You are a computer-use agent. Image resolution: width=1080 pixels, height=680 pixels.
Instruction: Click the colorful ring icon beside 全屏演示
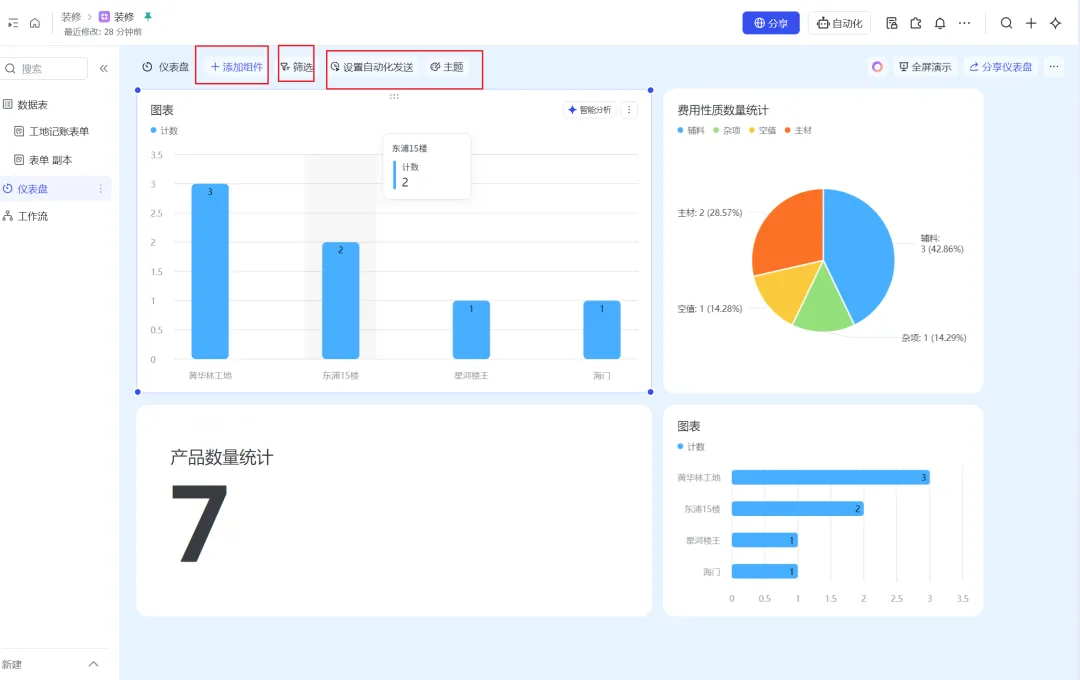pos(877,67)
